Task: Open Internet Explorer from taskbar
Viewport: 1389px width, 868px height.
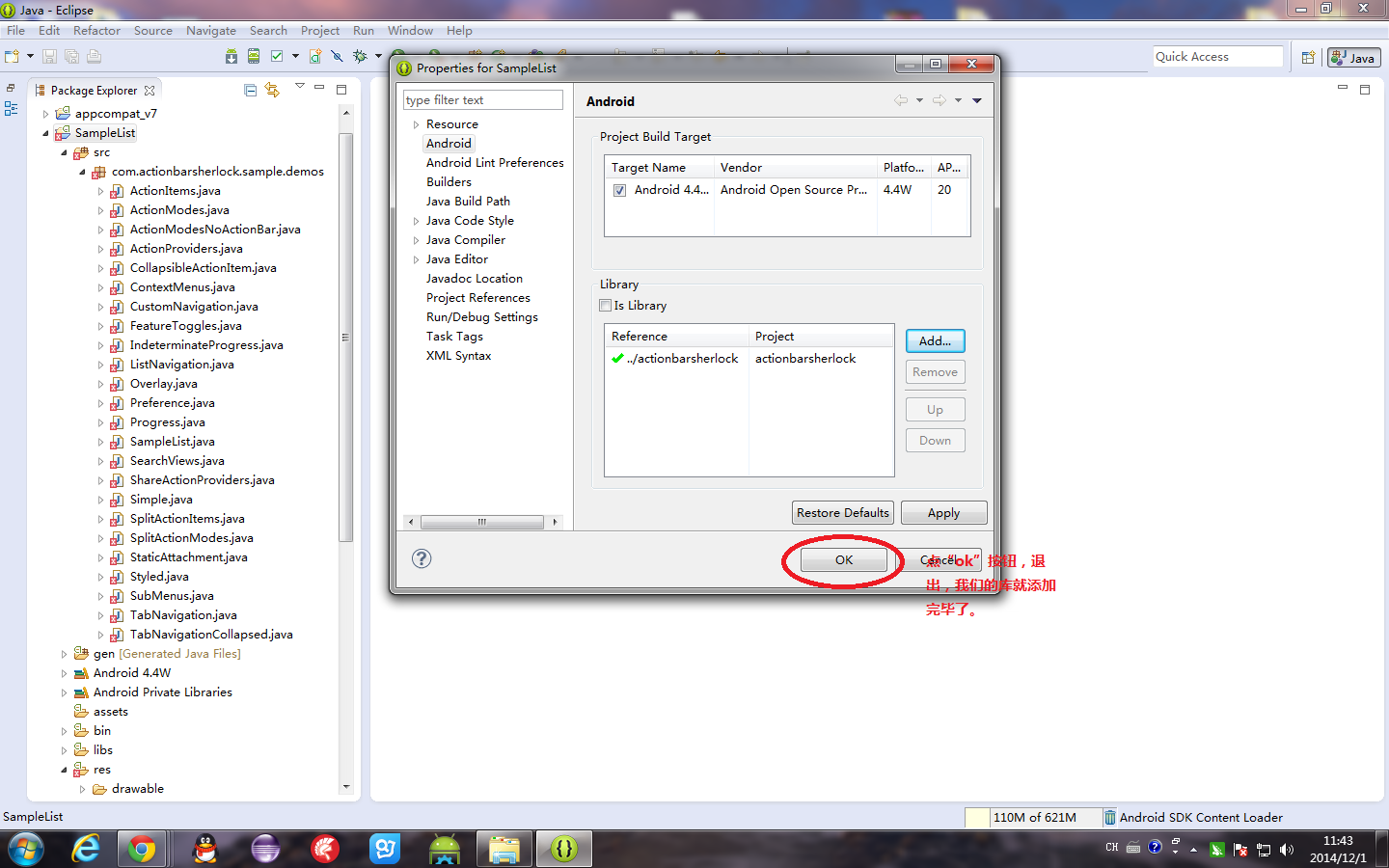Action: tap(86, 849)
